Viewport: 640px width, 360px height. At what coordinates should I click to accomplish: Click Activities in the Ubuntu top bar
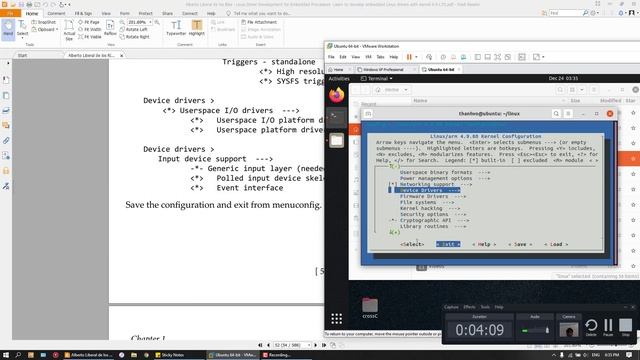pyautogui.click(x=339, y=78)
